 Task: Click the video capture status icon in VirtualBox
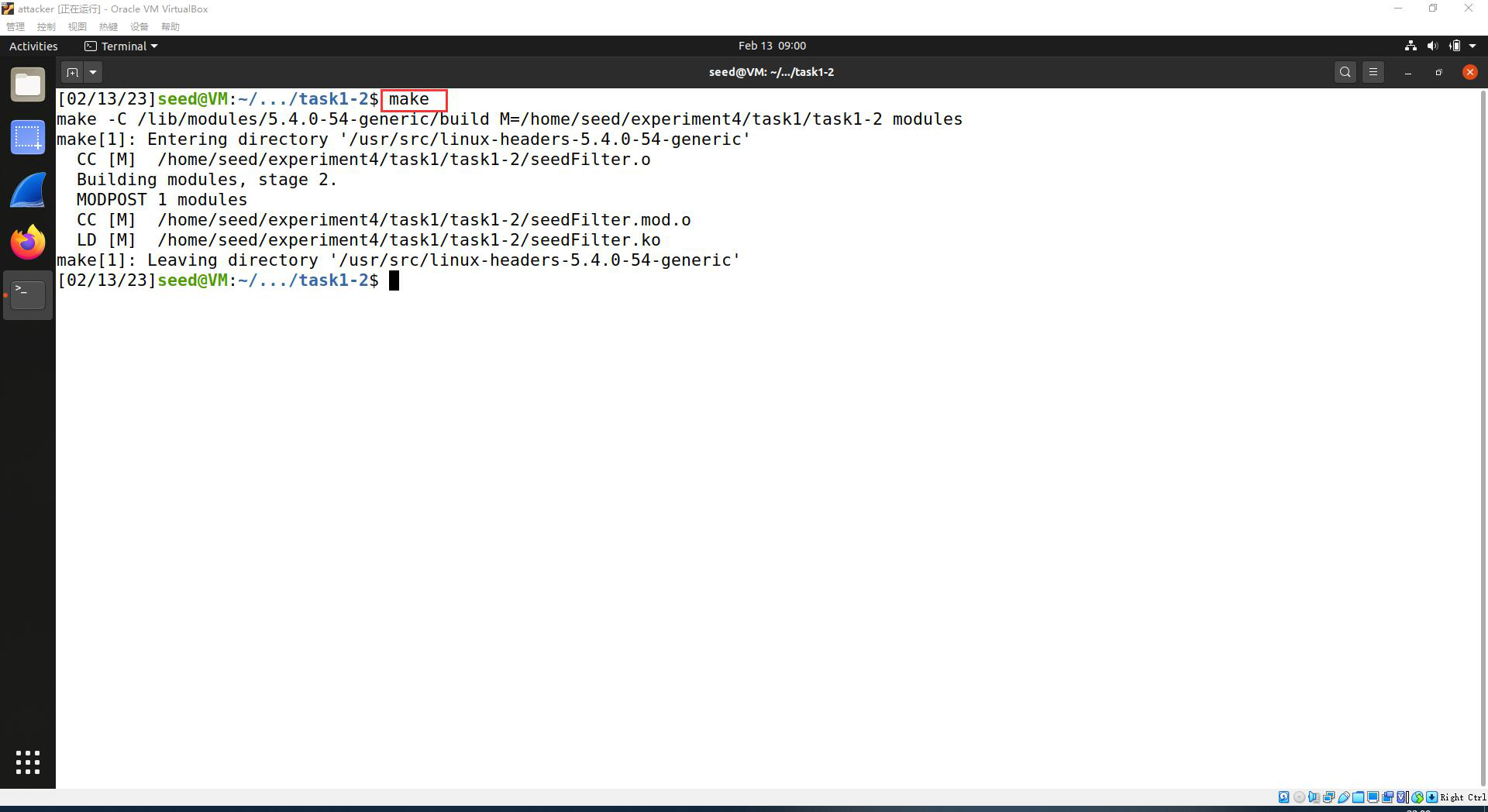pyautogui.click(x=1388, y=797)
